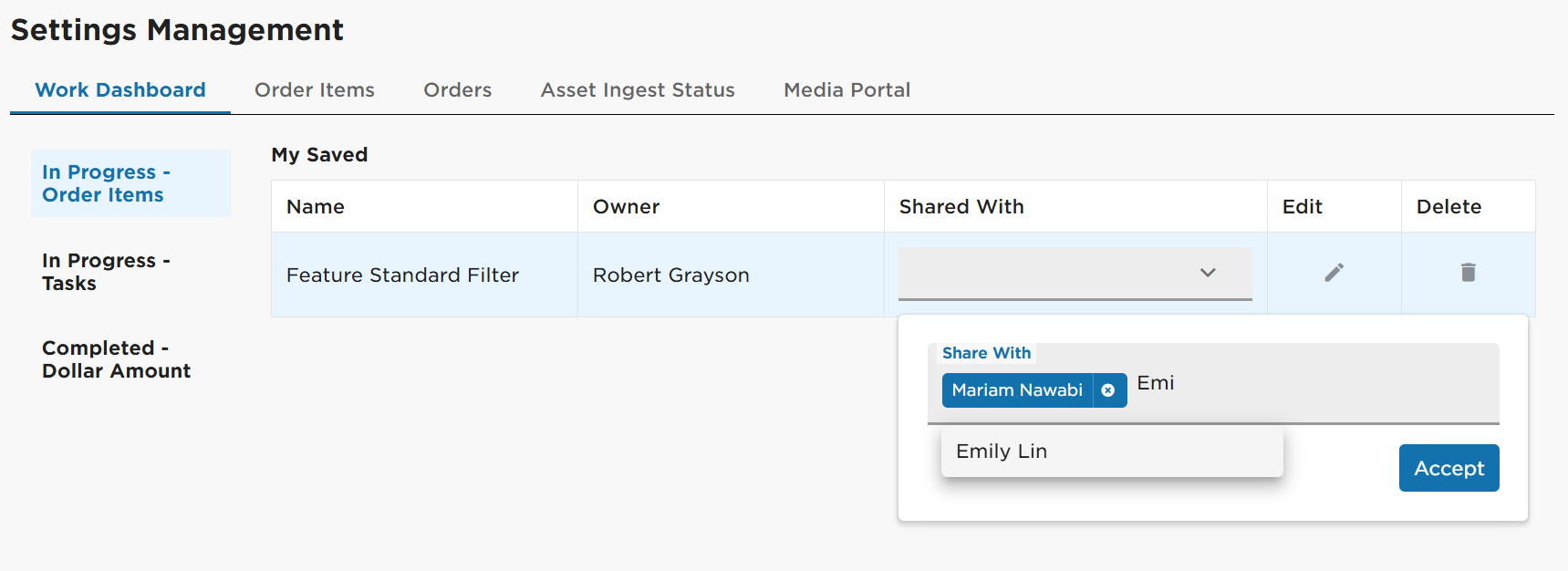The width and height of the screenshot is (1568, 571).
Task: Select In Progress - Order Items sidebar item
Action: coord(130,183)
